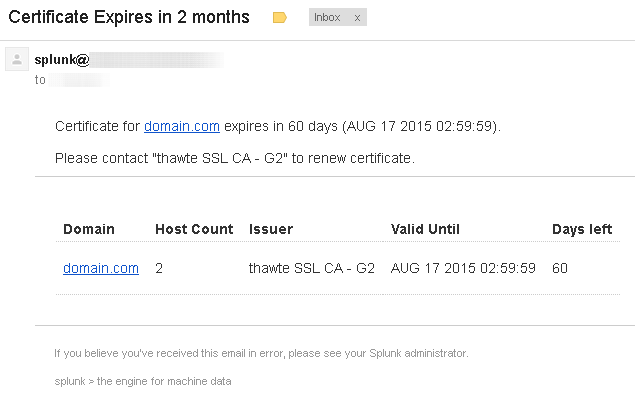Remove the Inbox label with its x
The width and height of the screenshot is (635, 394).
tap(357, 18)
